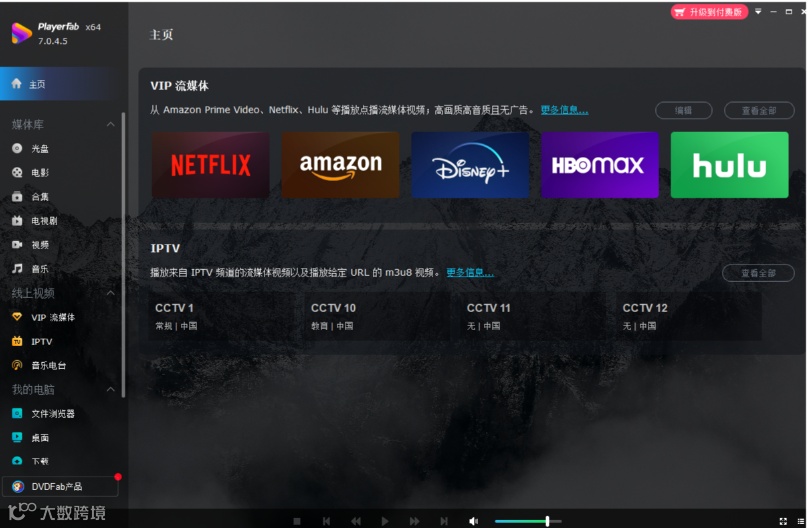Select the CCTV 10 channel
The image size is (809, 528).
click(379, 316)
